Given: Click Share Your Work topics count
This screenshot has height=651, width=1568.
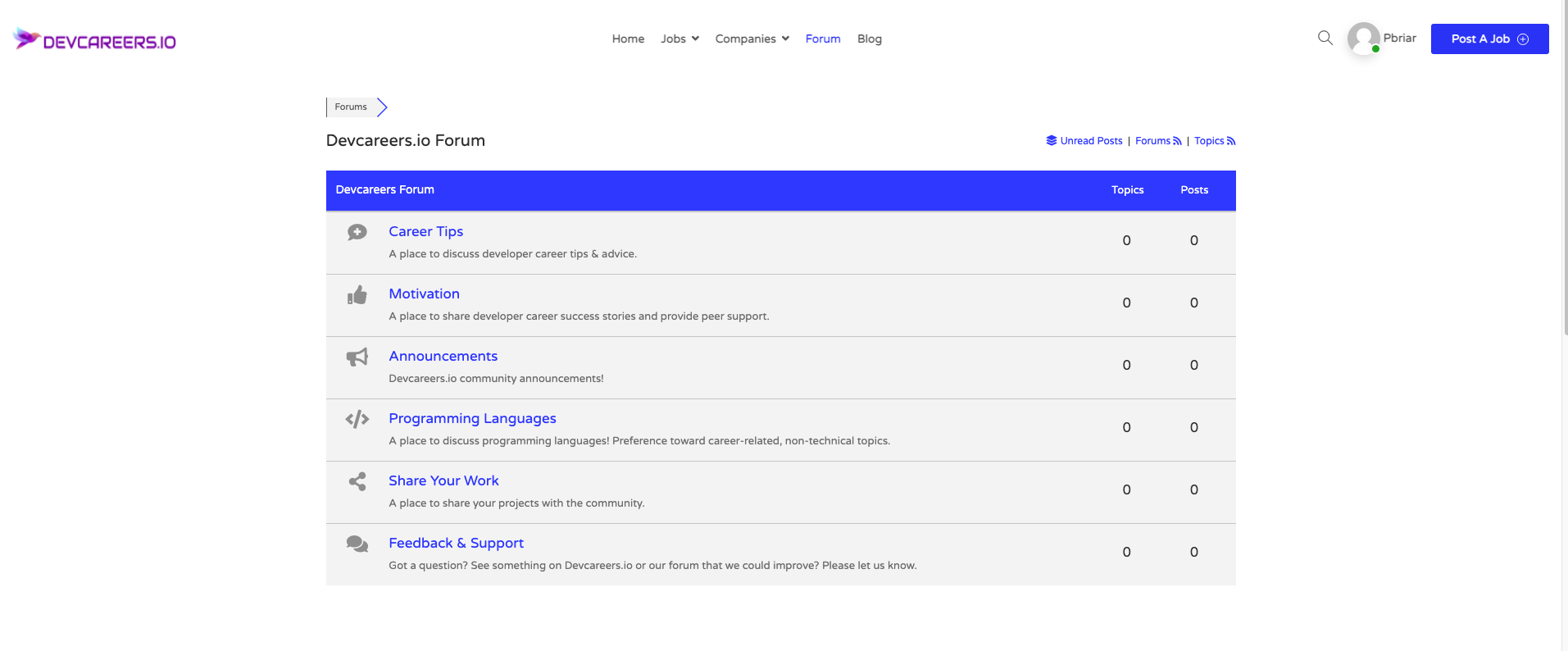Looking at the screenshot, I should tap(1126, 490).
